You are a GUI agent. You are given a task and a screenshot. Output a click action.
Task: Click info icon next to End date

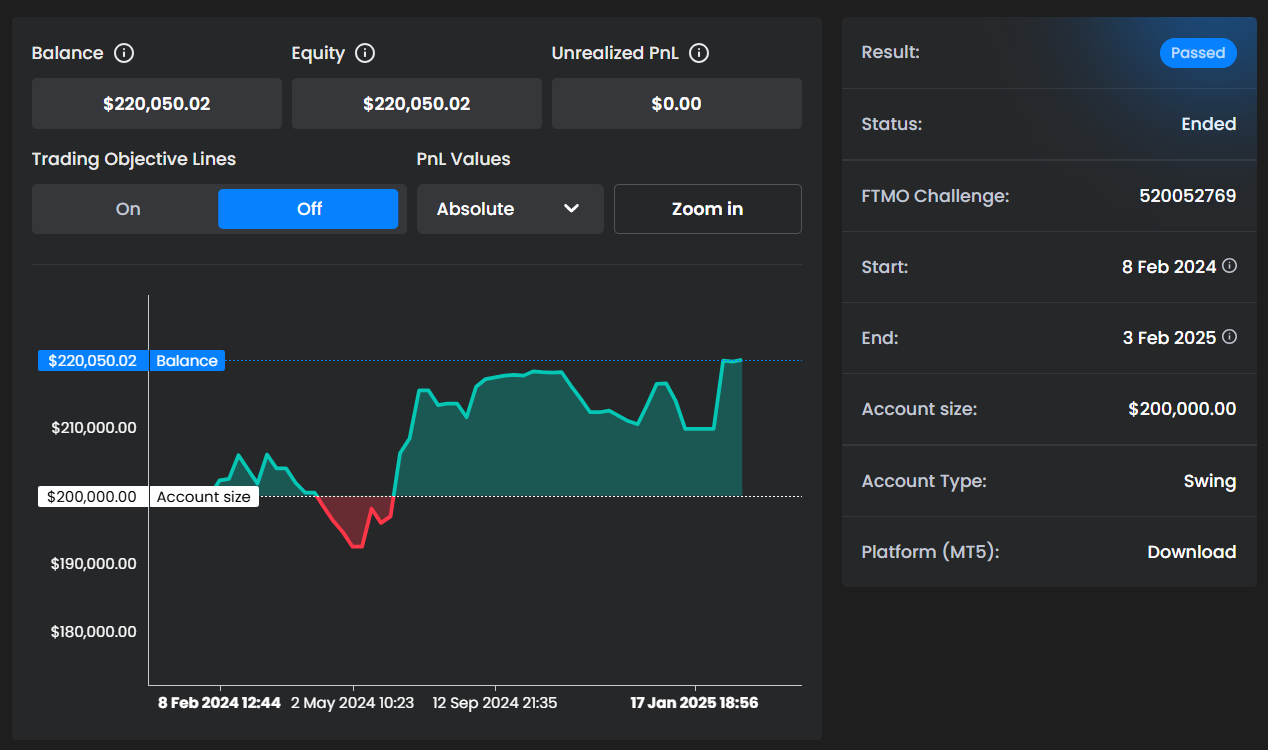click(x=1230, y=337)
